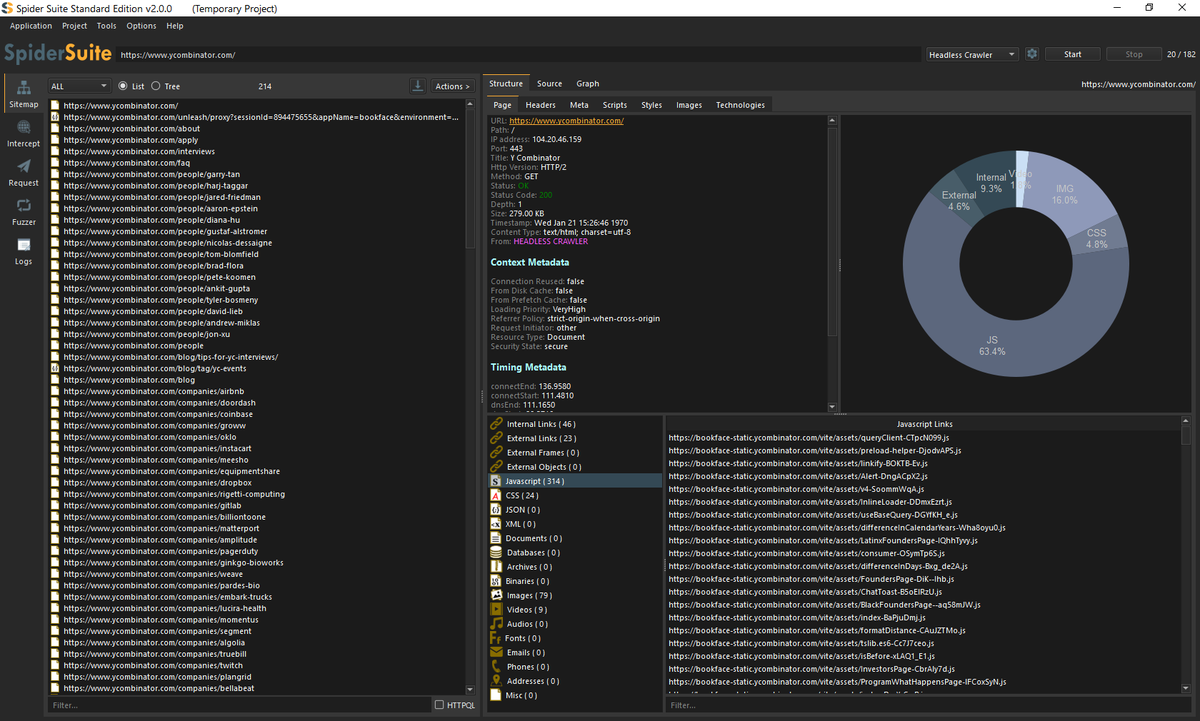
Task: Click the Documents category icon
Action: (x=496, y=538)
